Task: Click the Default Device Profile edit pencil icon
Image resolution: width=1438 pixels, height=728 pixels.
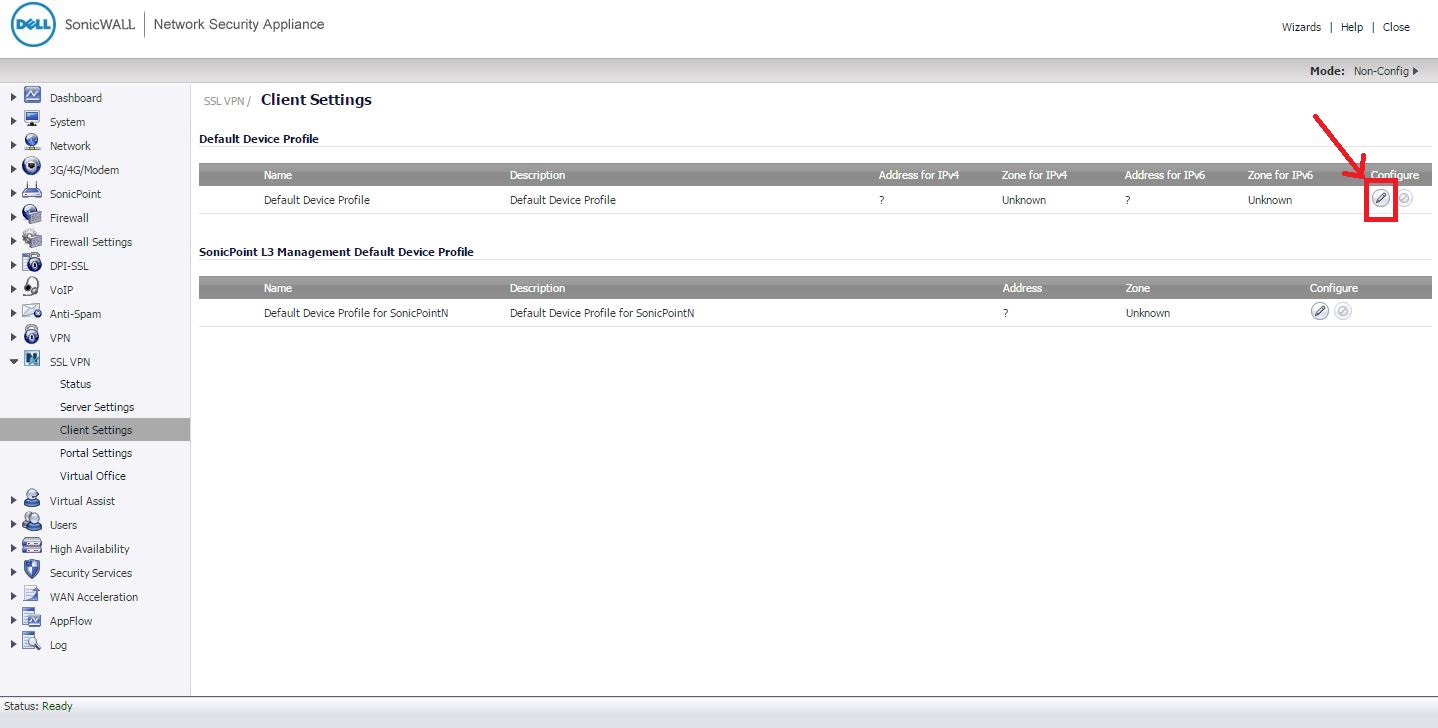Action: click(x=1380, y=199)
